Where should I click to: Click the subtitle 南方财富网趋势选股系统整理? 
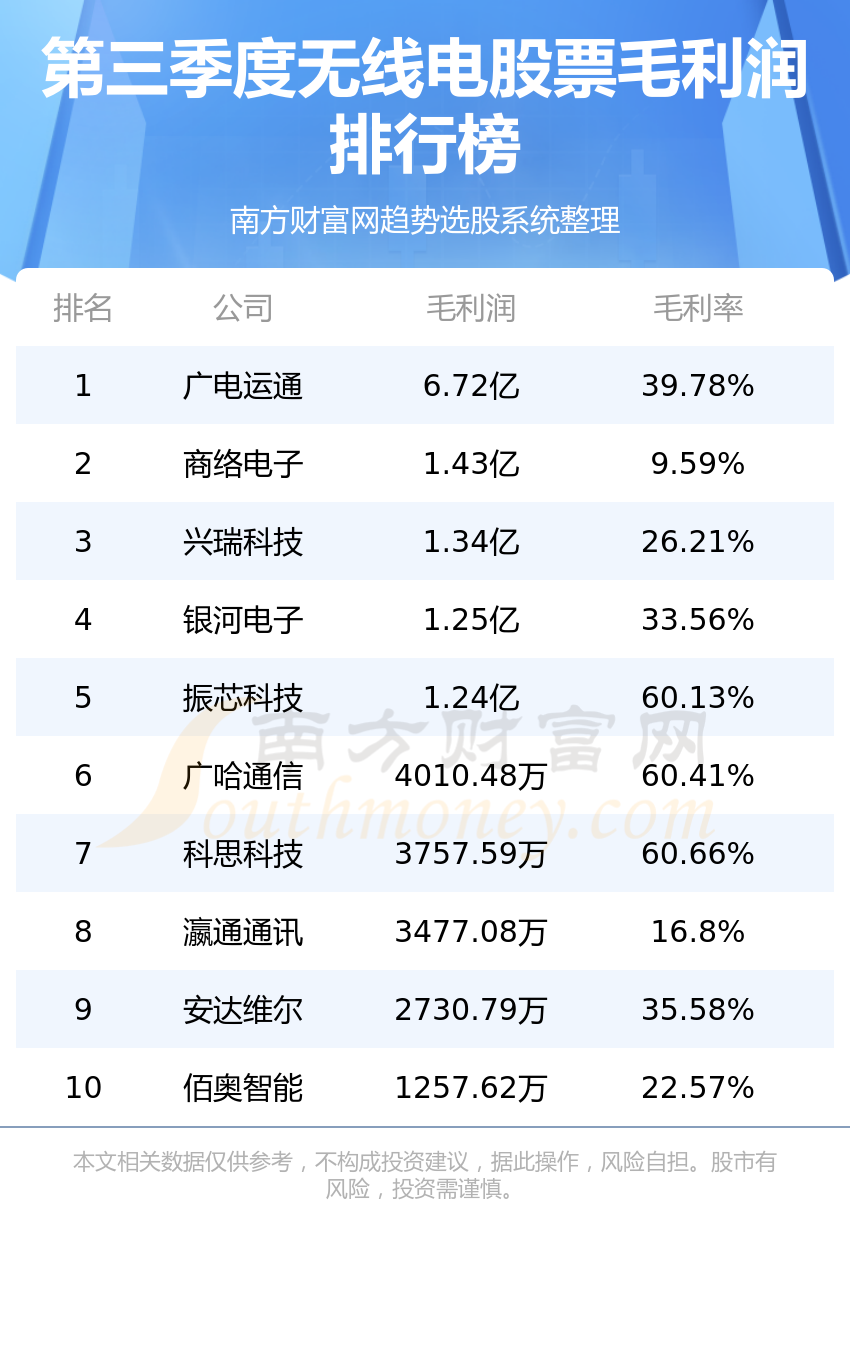tap(425, 220)
